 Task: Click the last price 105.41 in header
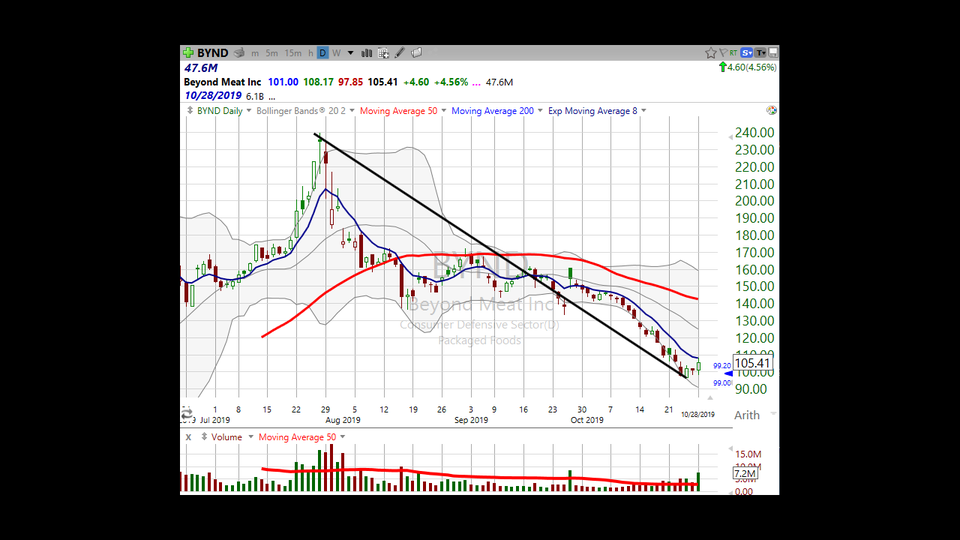[383, 82]
